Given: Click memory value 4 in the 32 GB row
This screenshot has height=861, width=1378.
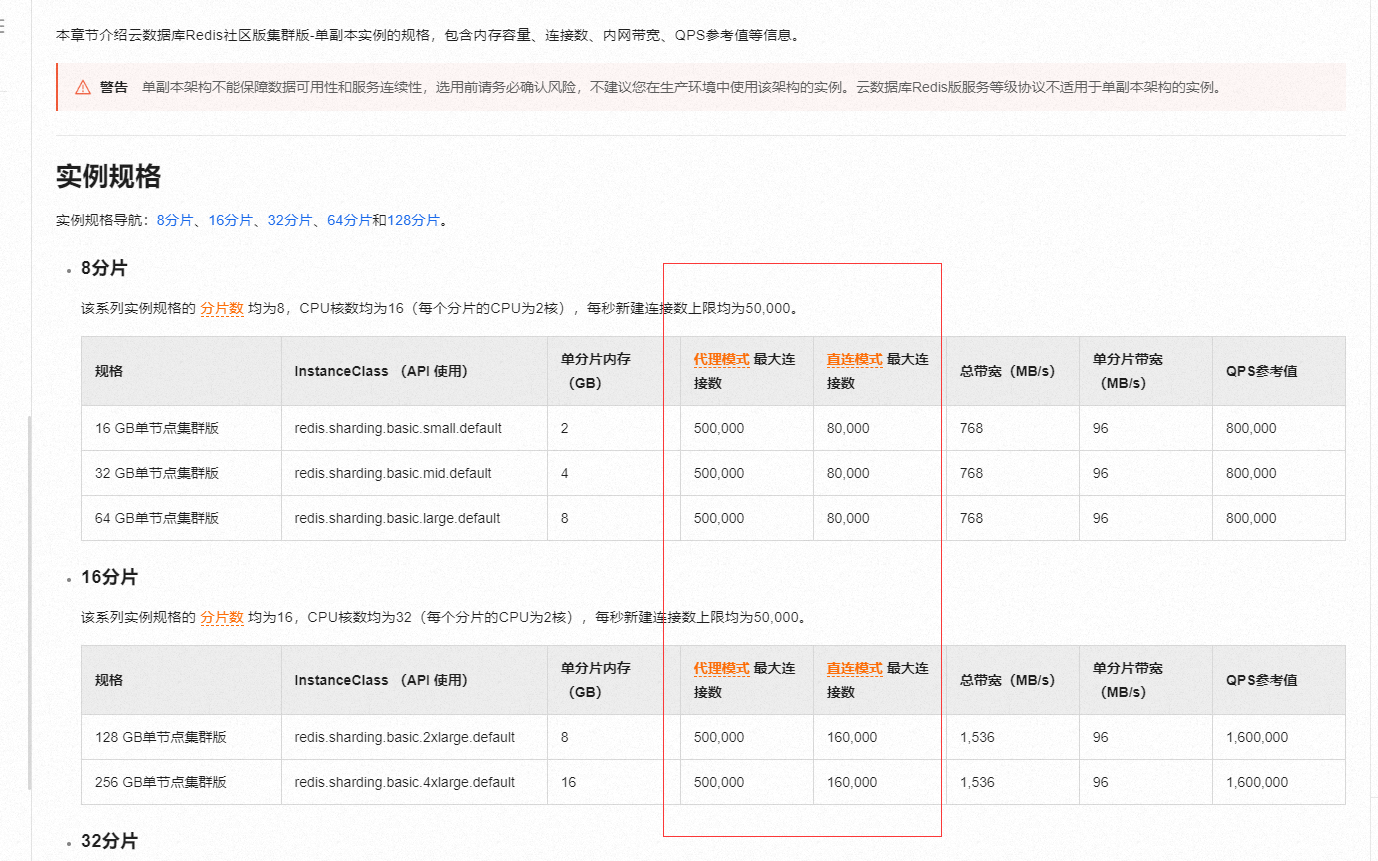Looking at the screenshot, I should tap(565, 473).
